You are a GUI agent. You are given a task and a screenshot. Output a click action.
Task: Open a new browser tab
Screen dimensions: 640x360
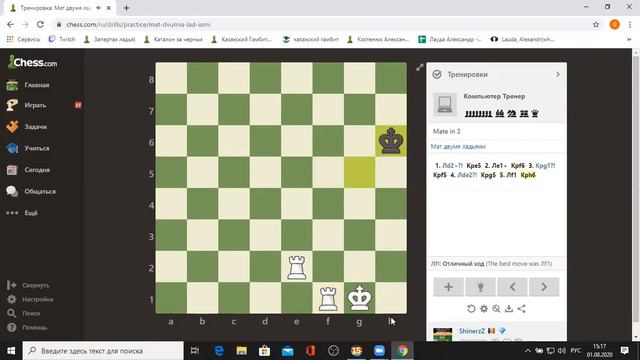tap(126, 8)
